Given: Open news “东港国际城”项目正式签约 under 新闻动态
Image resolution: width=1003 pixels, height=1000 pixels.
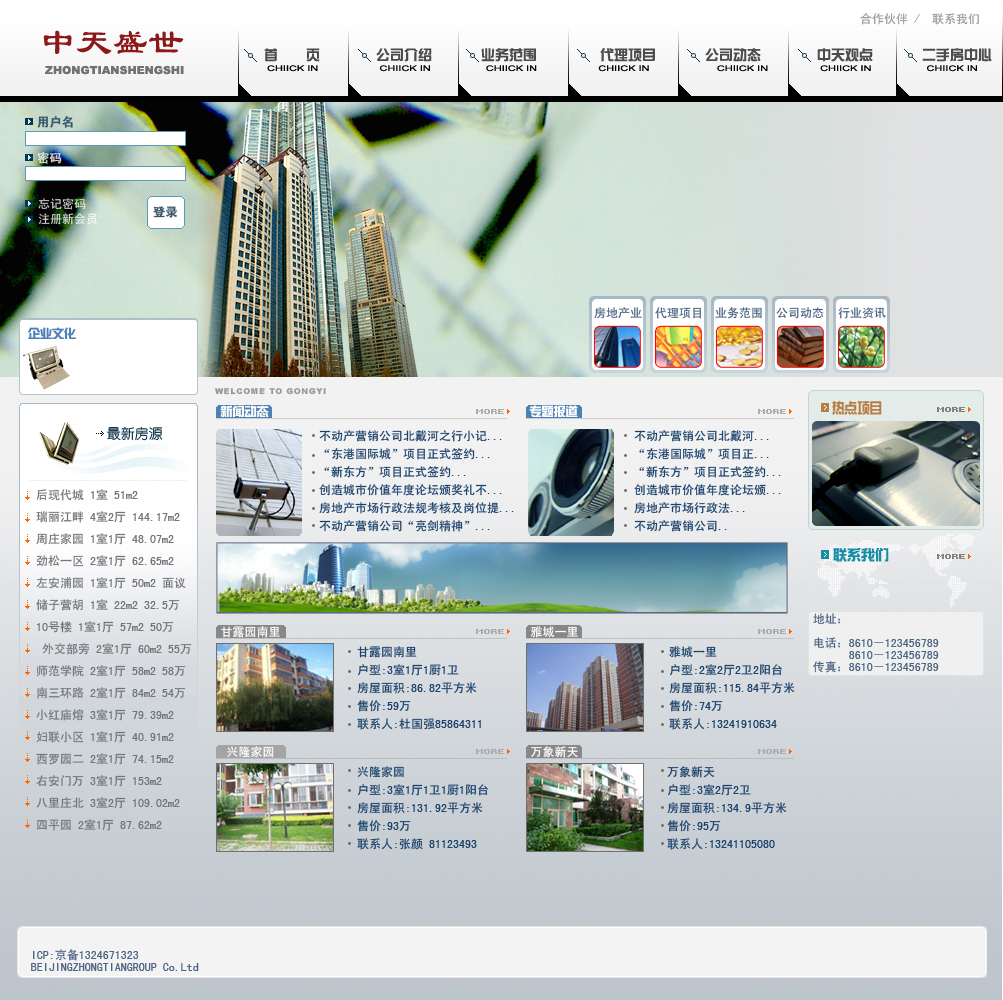Looking at the screenshot, I should point(405,454).
